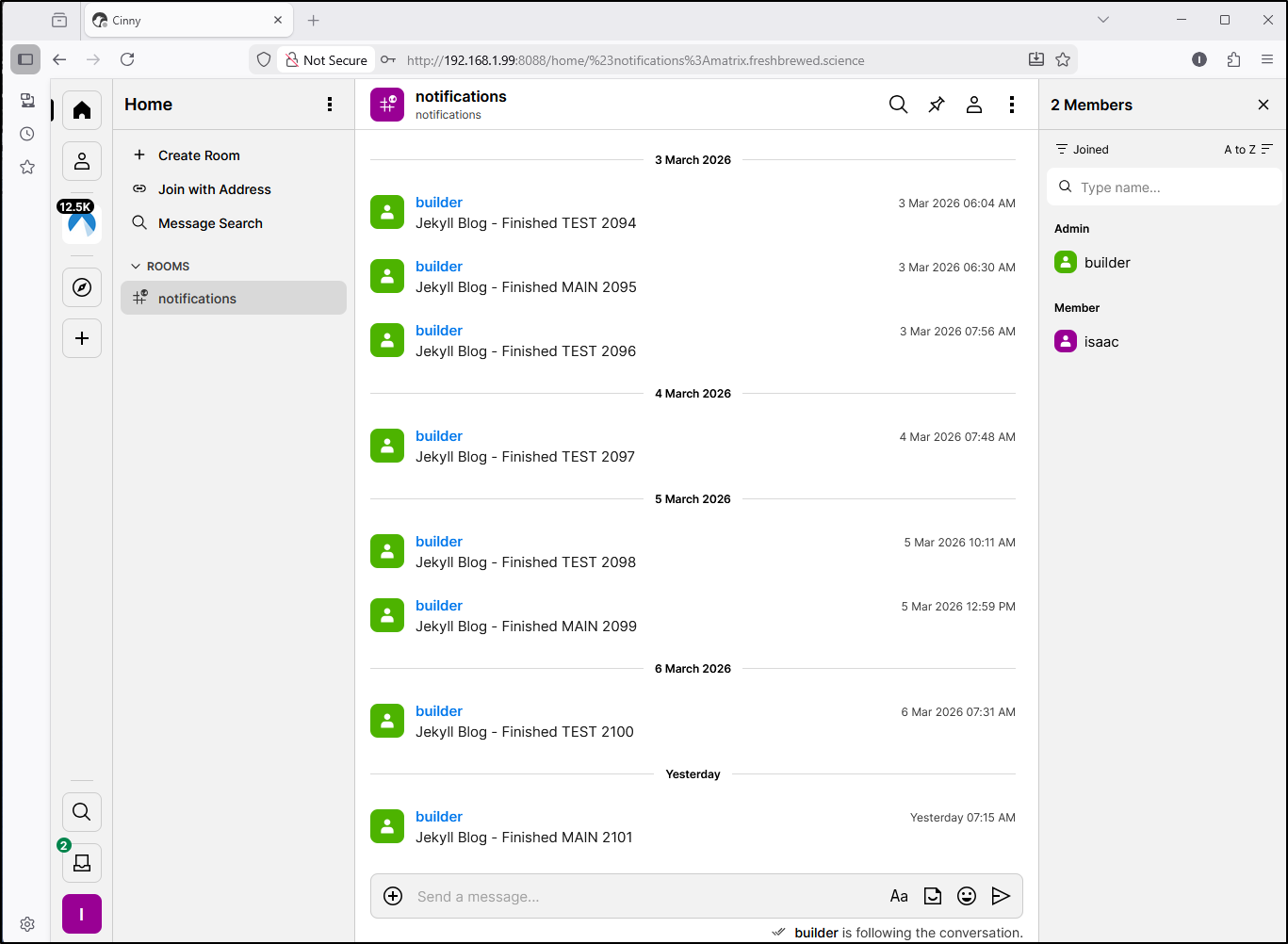Open the inbox icon with badge 2
Image resolution: width=1288 pixels, height=944 pixels.
(x=82, y=862)
